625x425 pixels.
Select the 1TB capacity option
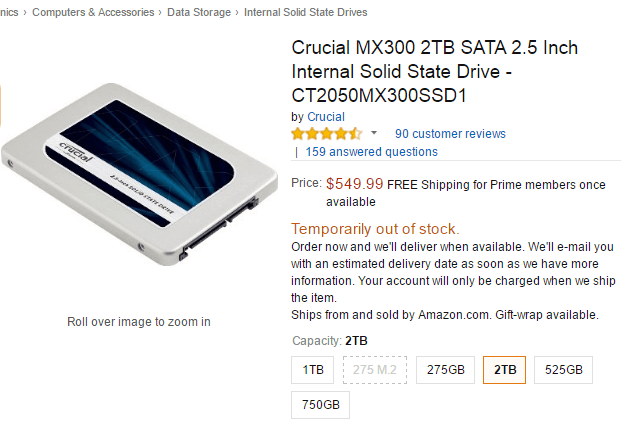[x=313, y=370]
